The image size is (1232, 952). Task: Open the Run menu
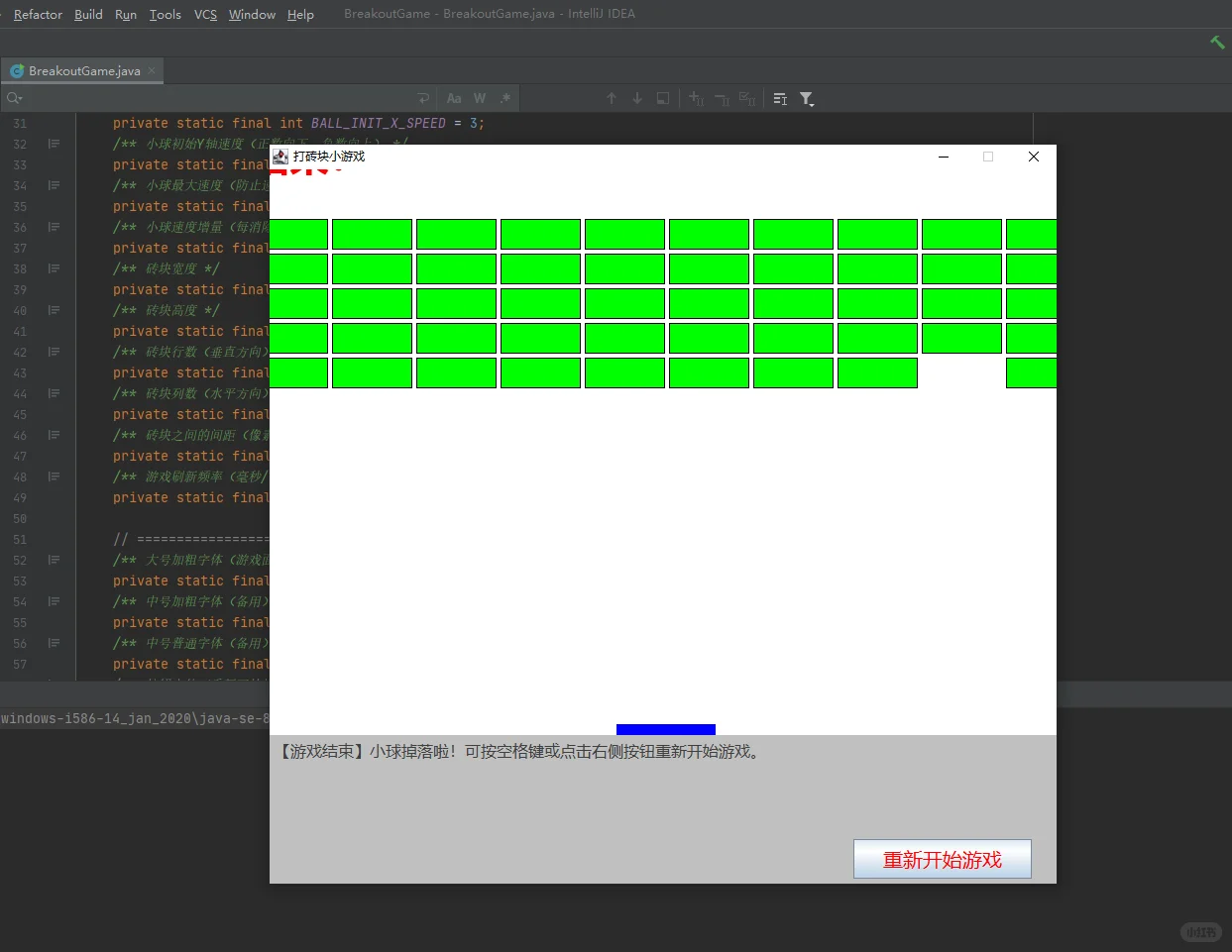point(126,14)
